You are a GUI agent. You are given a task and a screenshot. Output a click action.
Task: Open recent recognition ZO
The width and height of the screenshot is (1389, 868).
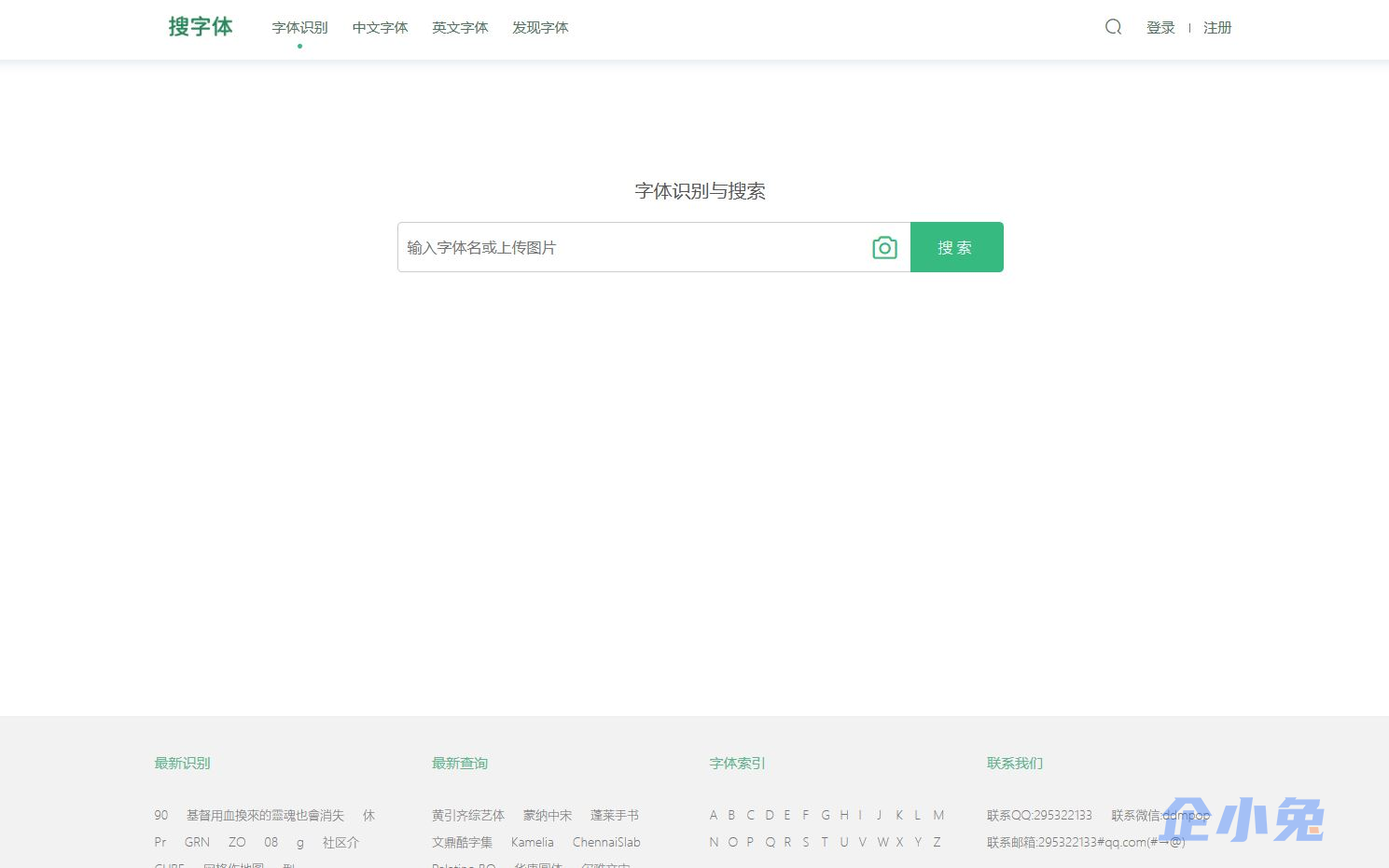click(237, 843)
